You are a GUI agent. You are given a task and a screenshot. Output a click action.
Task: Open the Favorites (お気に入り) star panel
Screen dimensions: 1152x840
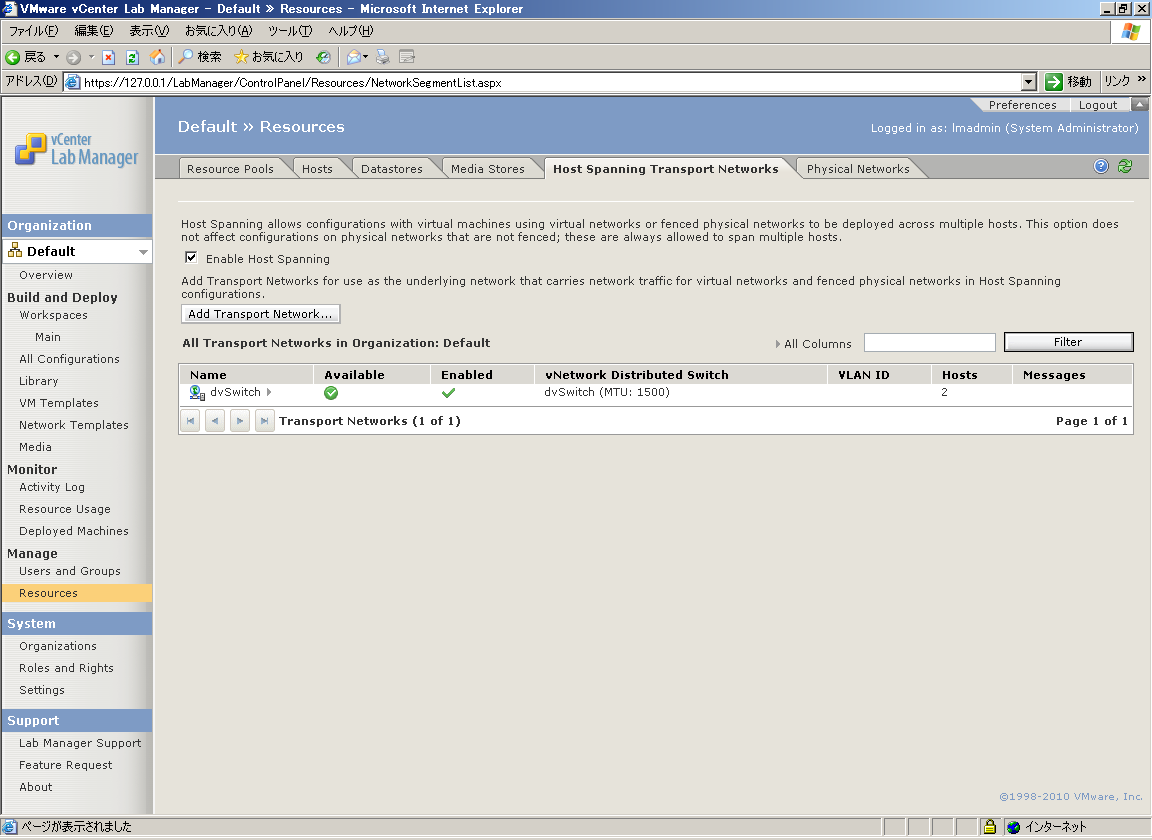pos(268,57)
